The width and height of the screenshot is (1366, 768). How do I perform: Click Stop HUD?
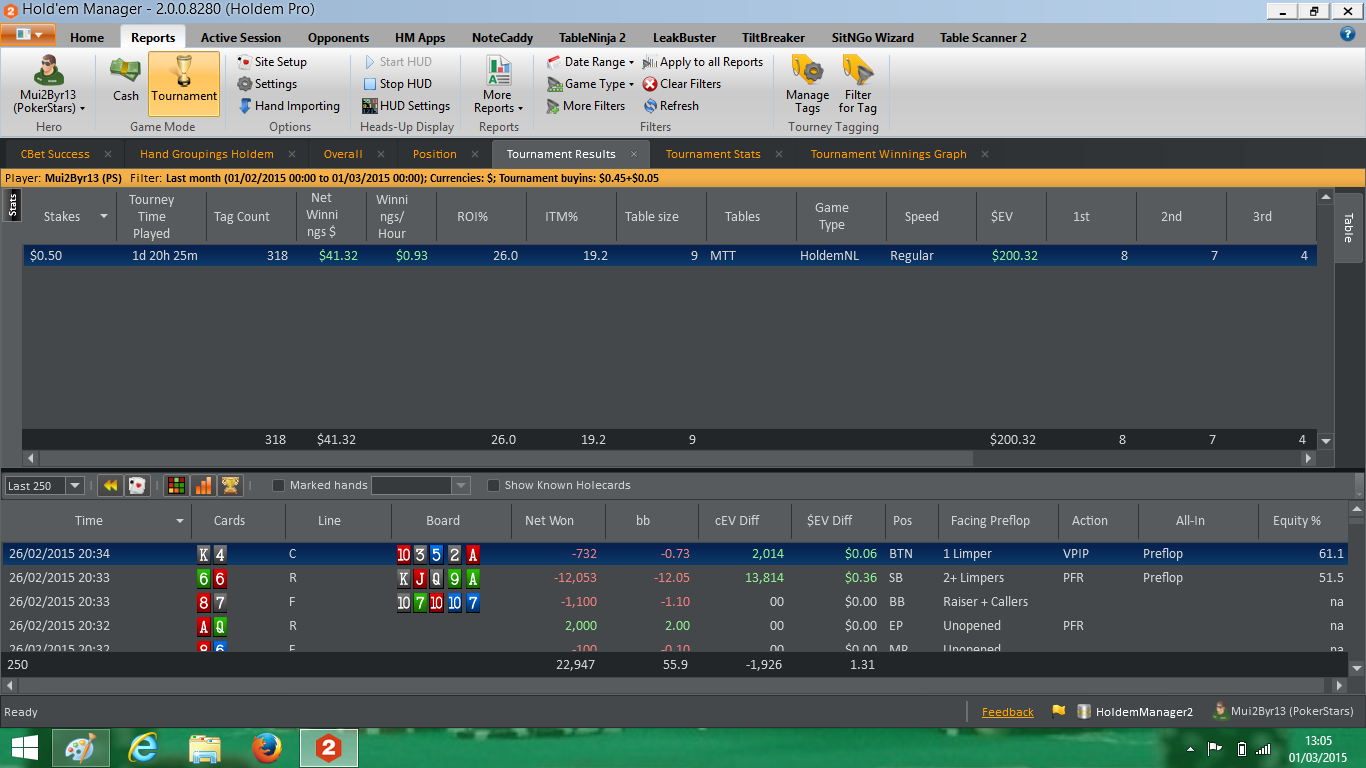pos(397,84)
